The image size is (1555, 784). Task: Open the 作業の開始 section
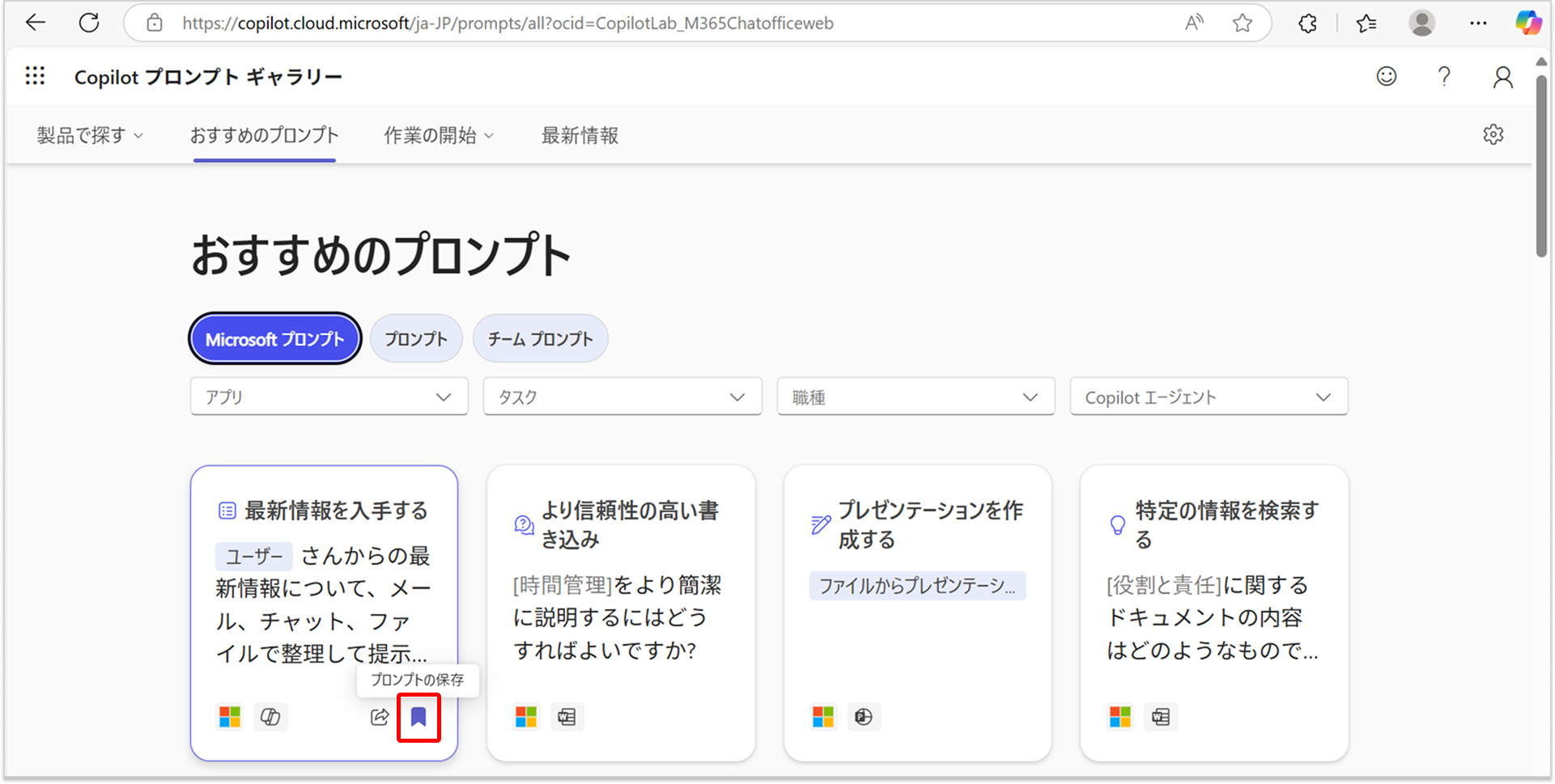pyautogui.click(x=438, y=135)
